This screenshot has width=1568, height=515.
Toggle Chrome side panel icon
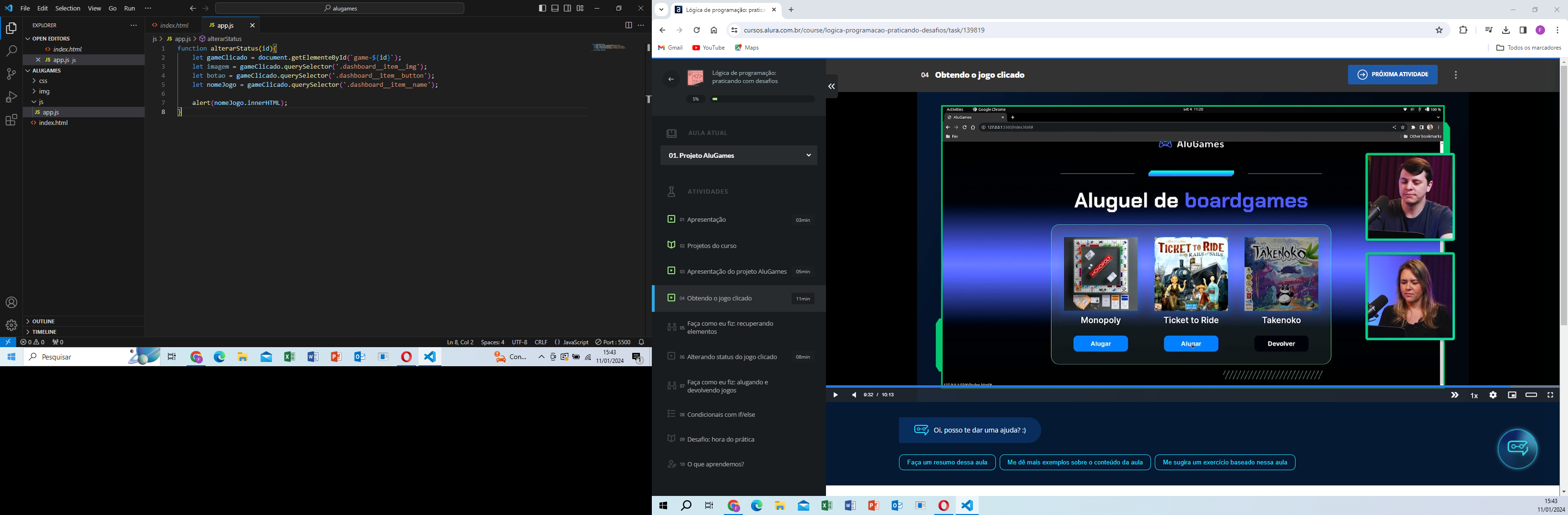(1523, 31)
